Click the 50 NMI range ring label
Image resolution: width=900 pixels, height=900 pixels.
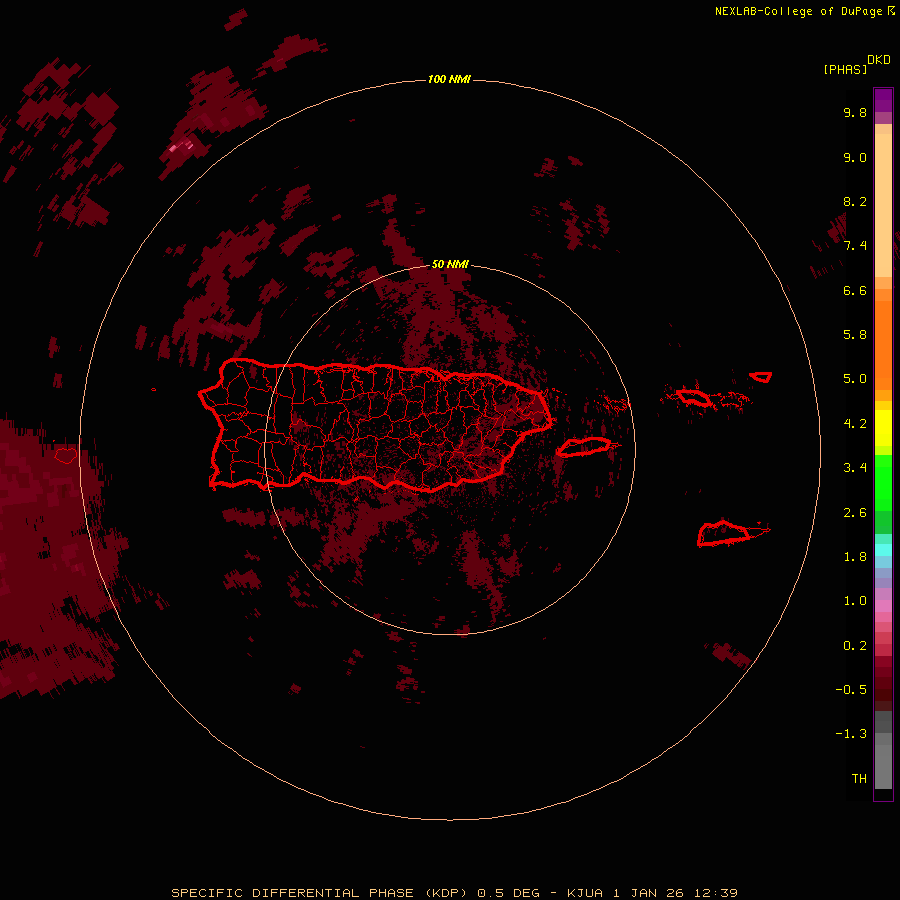450,264
